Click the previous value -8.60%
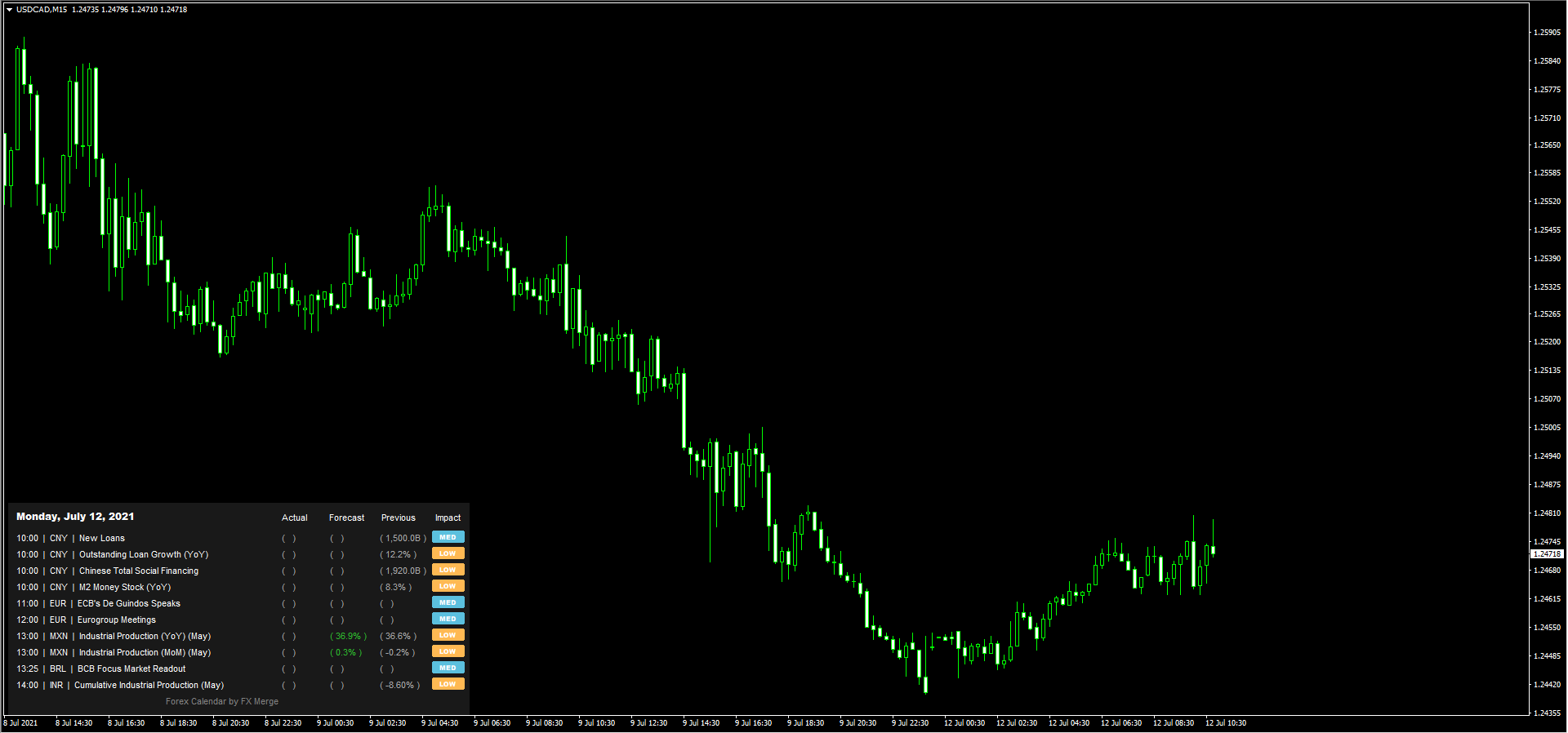Image resolution: width=1568 pixels, height=733 pixels. [400, 686]
